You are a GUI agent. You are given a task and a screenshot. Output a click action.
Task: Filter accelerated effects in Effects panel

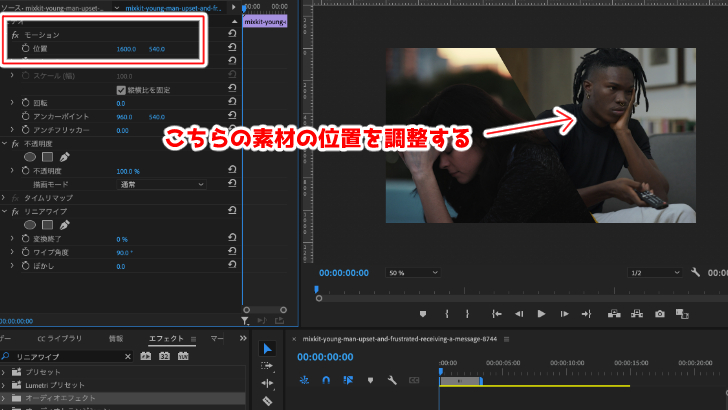pyautogui.click(x=146, y=356)
